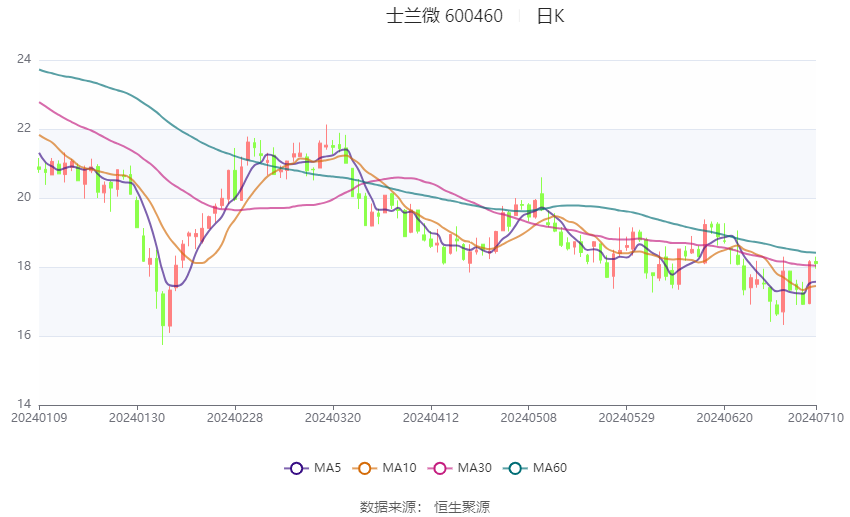Viewport: 850px width, 517px height.
Task: Click the 24 price axis label
Action: click(x=24, y=60)
